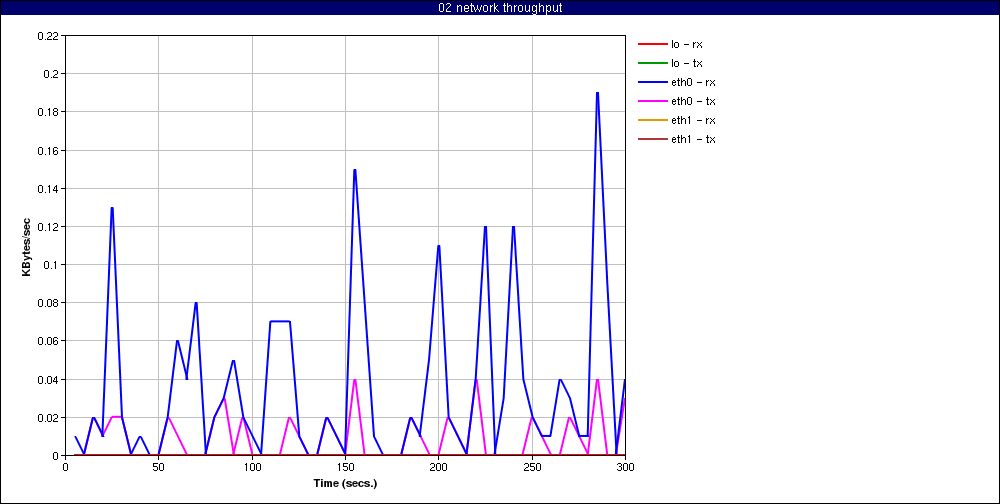The height and width of the screenshot is (504, 1000).
Task: Click the 'Time (secs.)' x-axis title
Action: click(x=345, y=483)
